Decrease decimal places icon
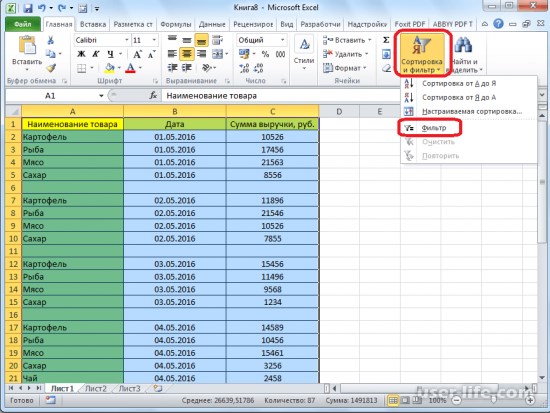Screen dimensions: 550x413 point(259,68)
